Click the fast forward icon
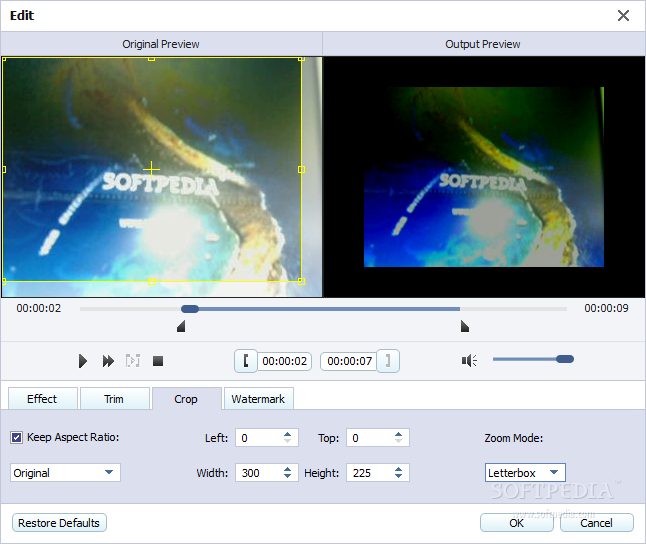646x544 pixels. [x=108, y=361]
